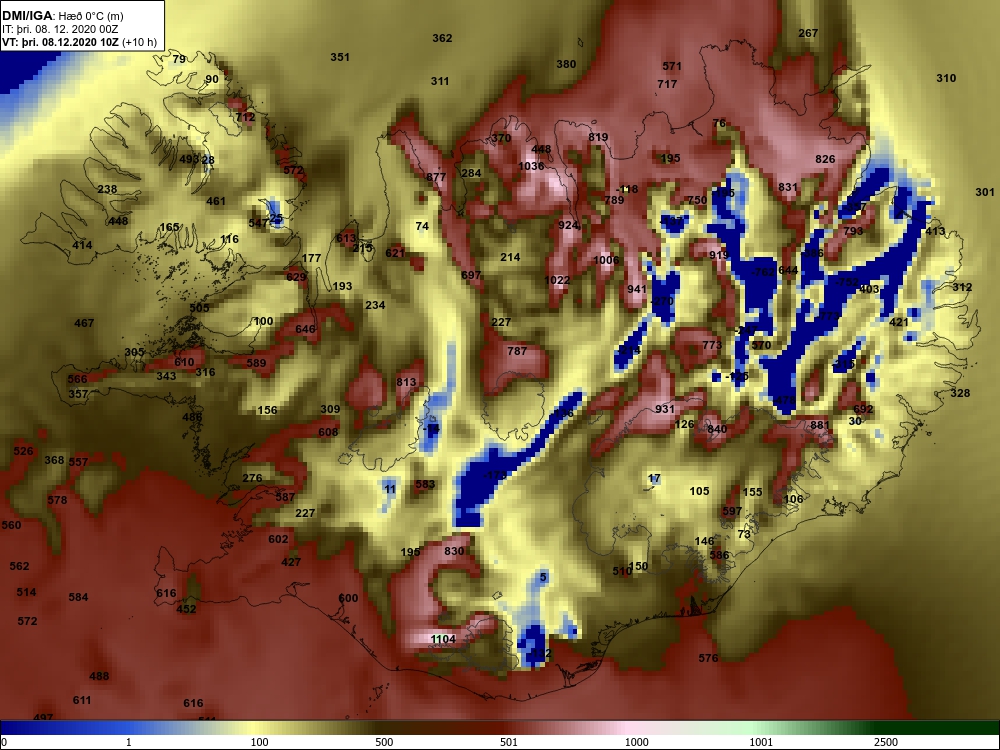This screenshot has width=1000, height=750.
Task: Click the map value '328'
Action: [960, 393]
